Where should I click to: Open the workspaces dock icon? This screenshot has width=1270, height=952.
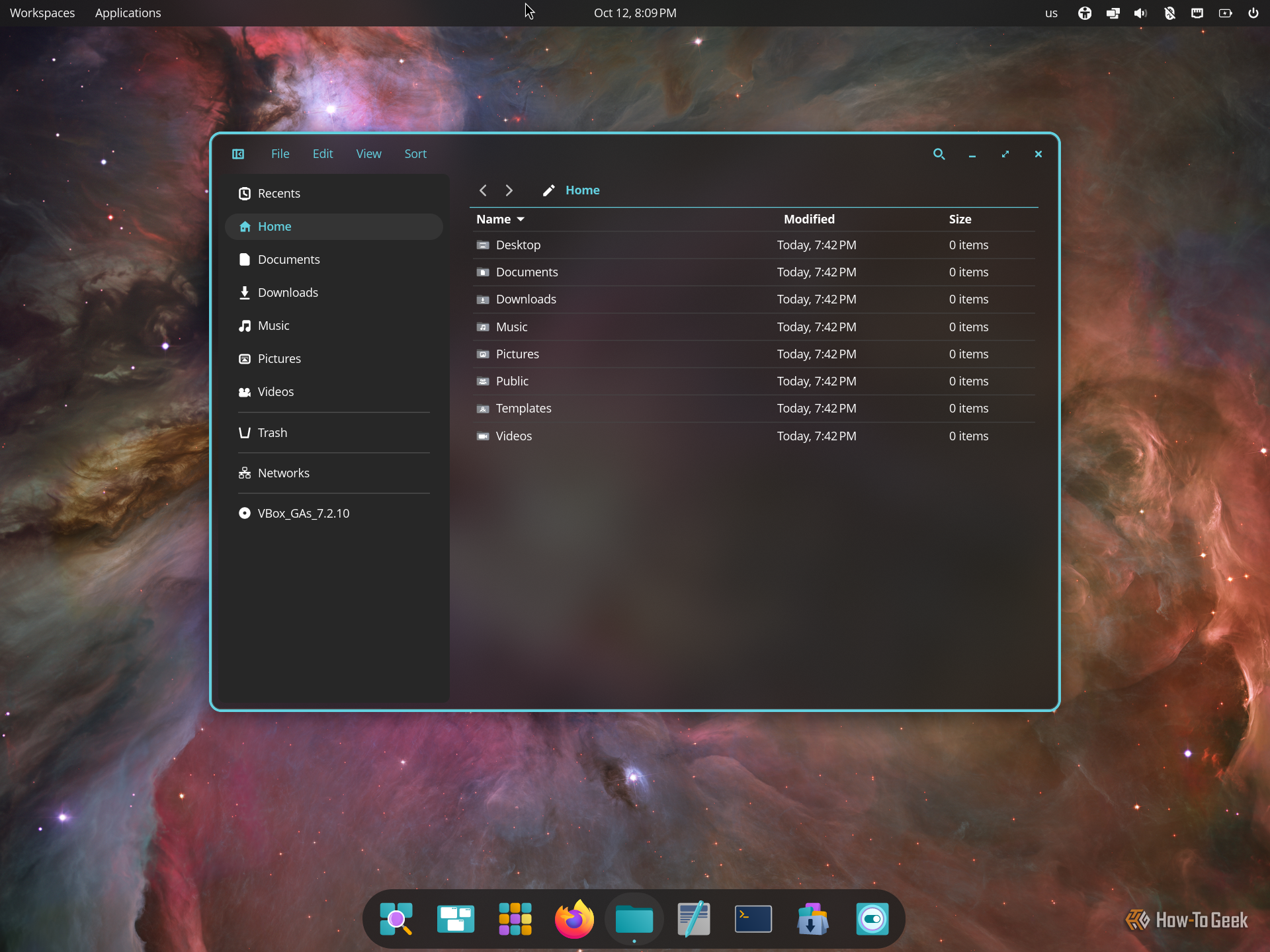click(456, 919)
